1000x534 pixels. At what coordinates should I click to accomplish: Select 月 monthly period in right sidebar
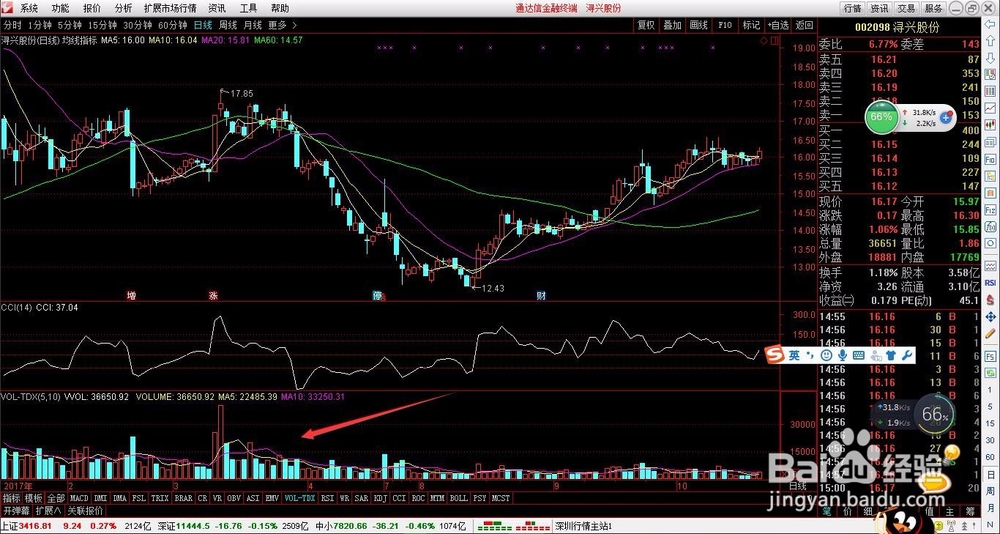990,508
